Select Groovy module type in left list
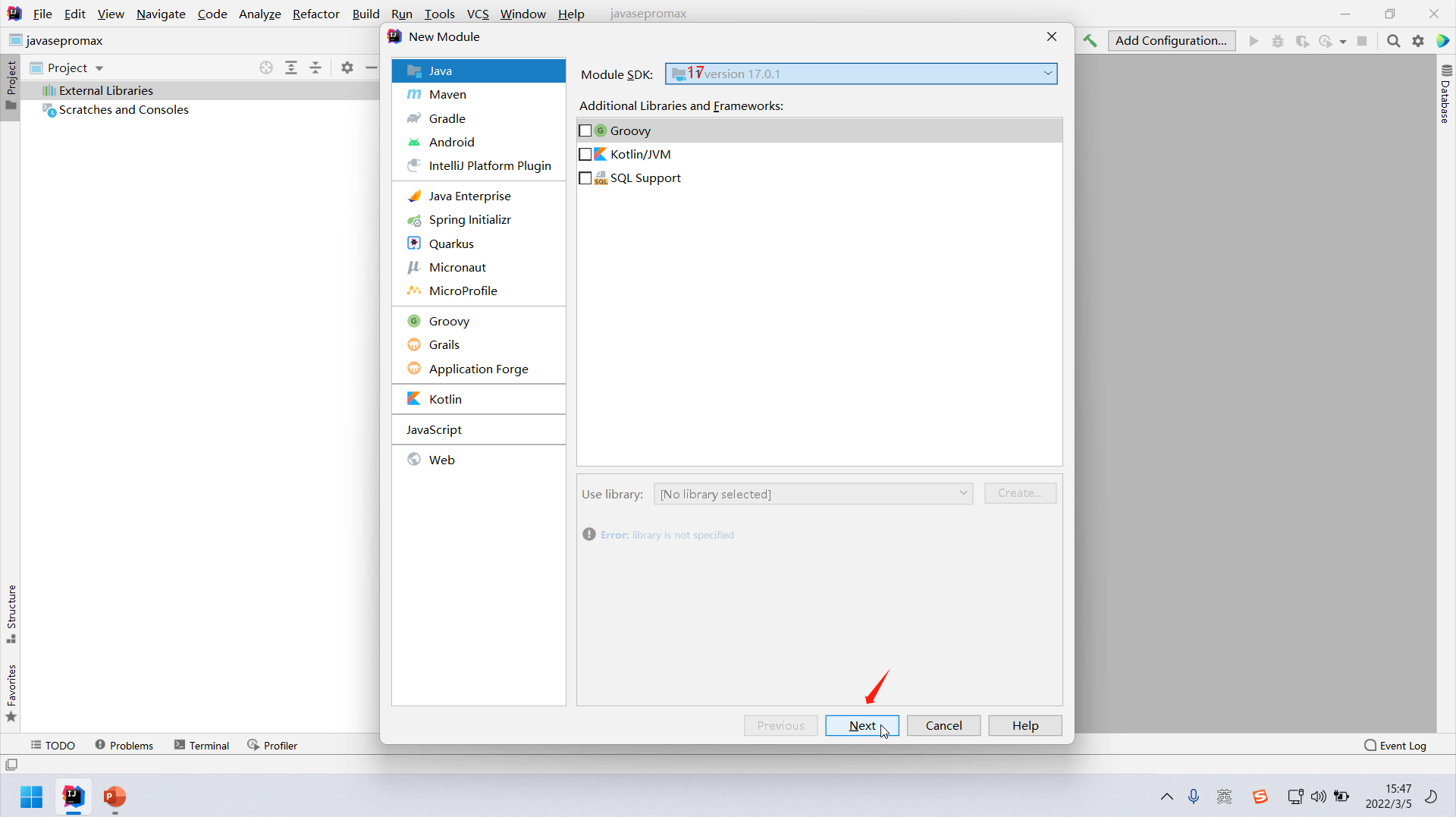This screenshot has height=817, width=1456. pos(479,321)
